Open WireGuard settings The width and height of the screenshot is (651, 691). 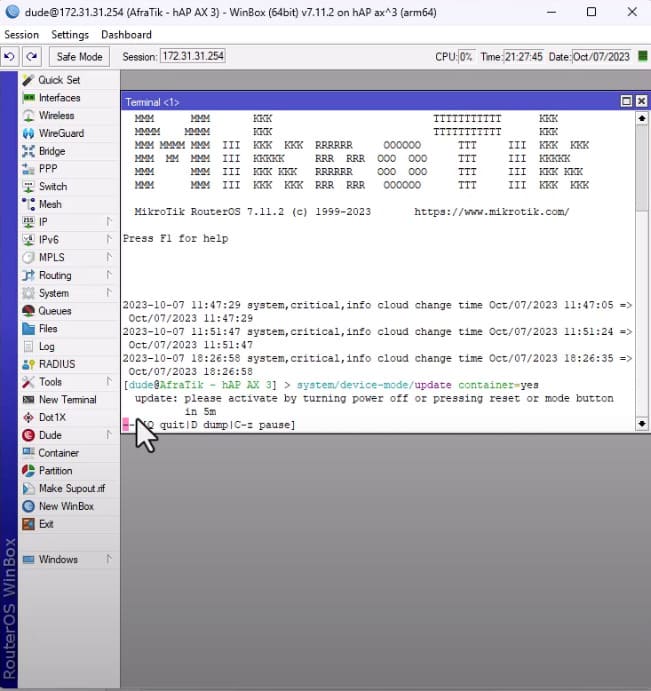61,133
